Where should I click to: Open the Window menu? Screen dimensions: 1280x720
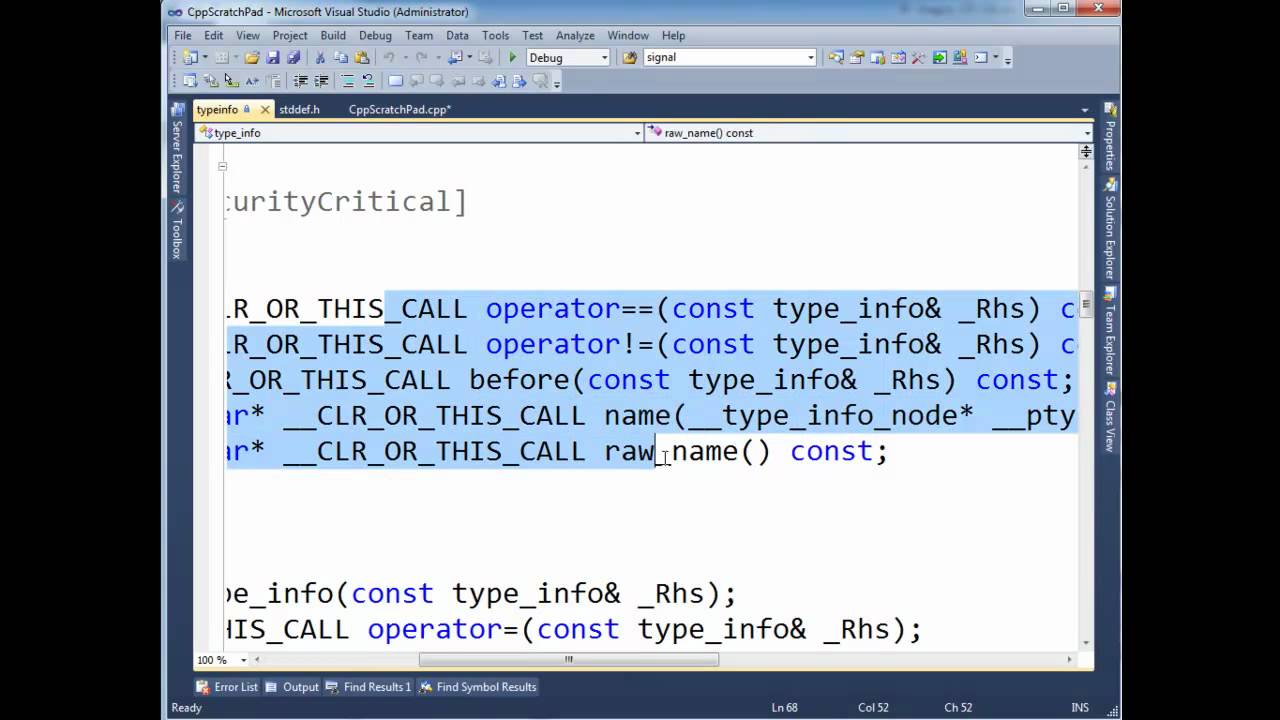click(x=628, y=35)
